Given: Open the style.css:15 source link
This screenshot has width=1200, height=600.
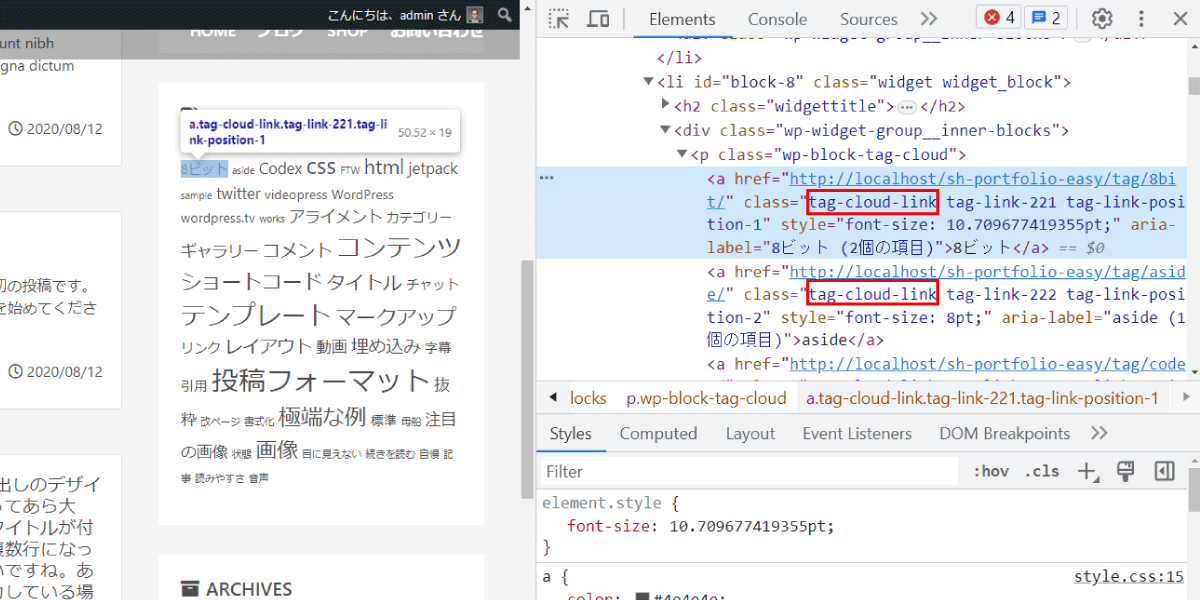Looking at the screenshot, I should tap(1129, 577).
